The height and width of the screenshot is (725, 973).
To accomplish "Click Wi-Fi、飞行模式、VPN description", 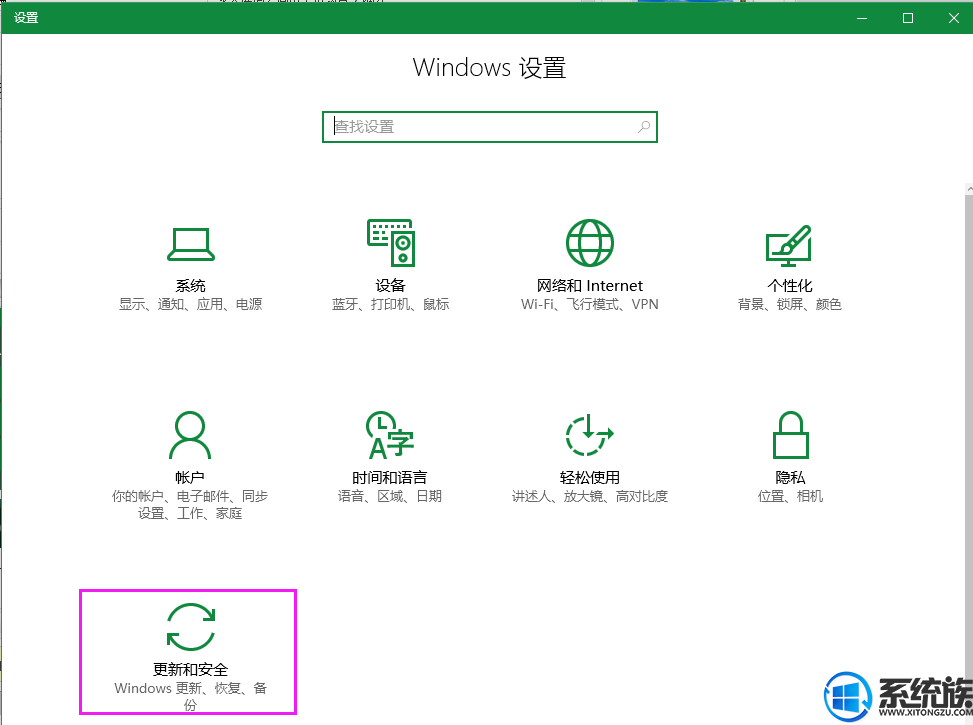I will (x=590, y=304).
